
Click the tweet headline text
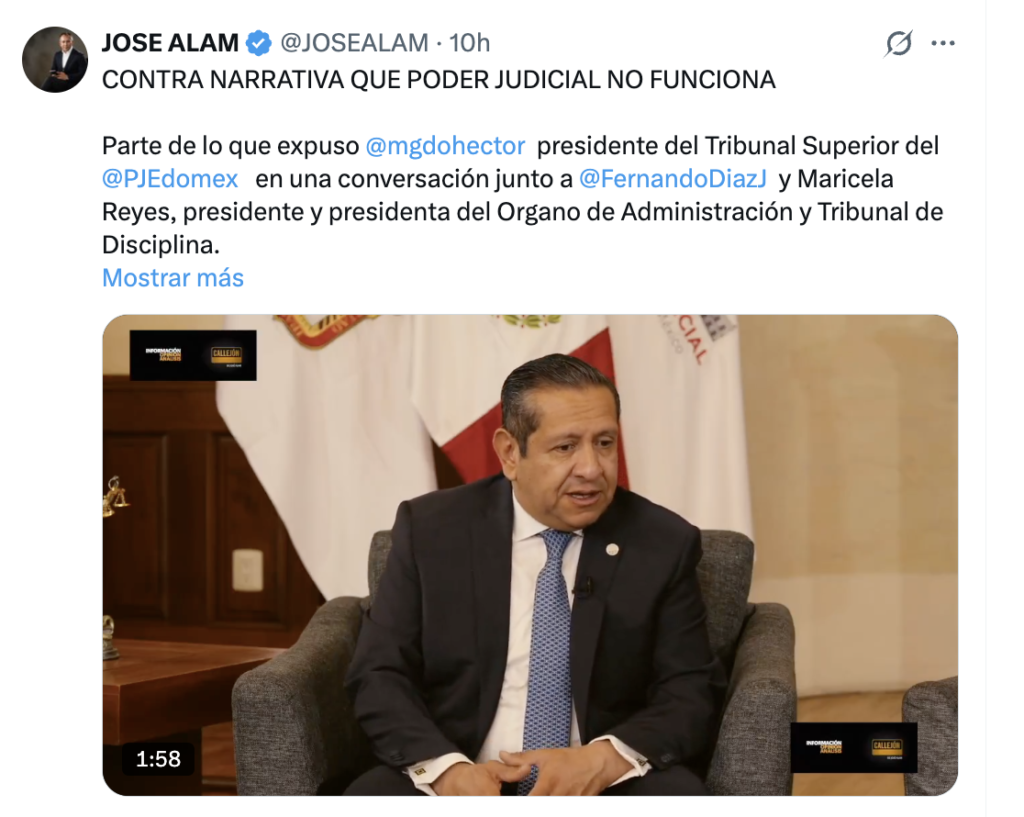439,80
